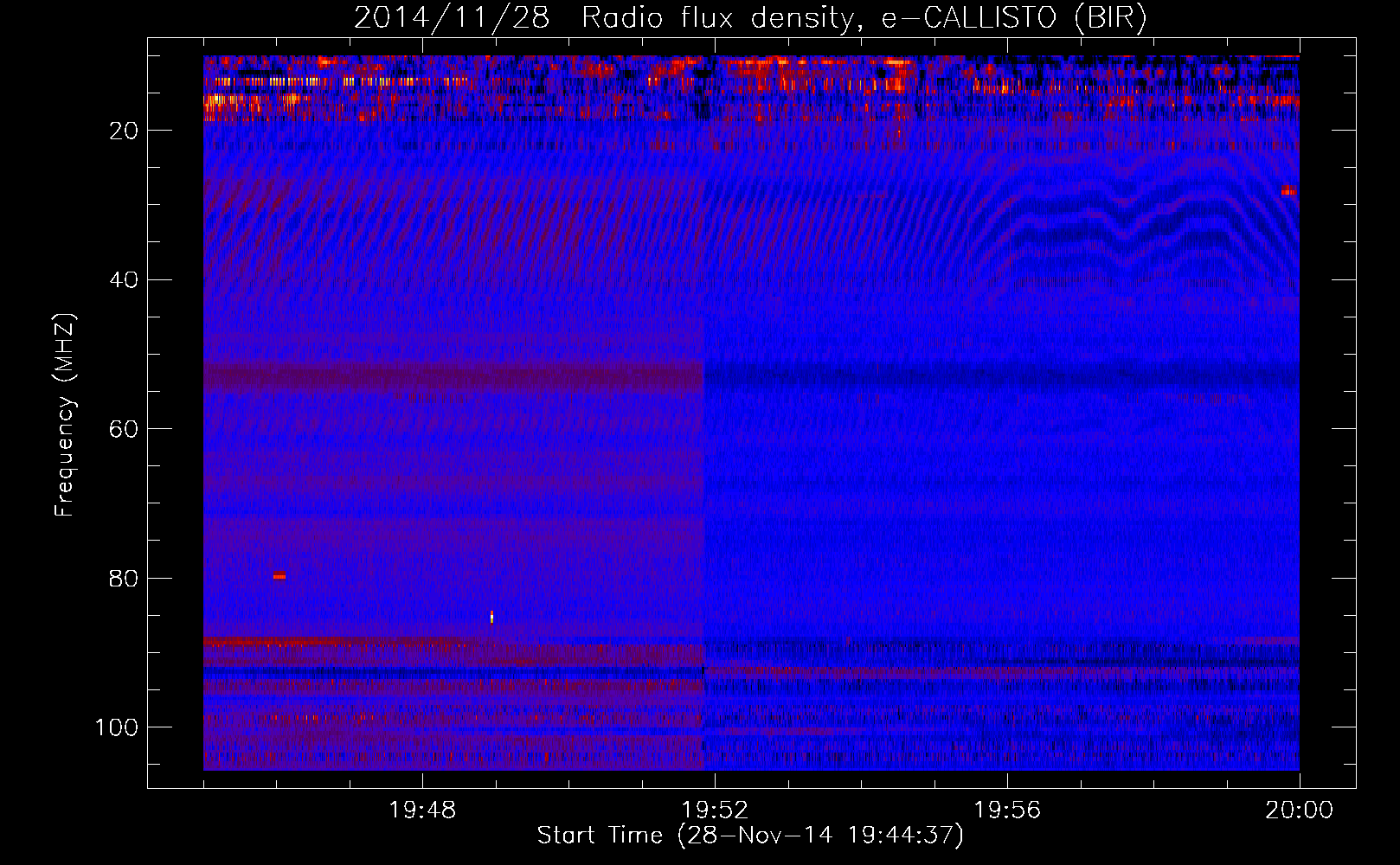The height and width of the screenshot is (865, 1400).
Task: Click the 19:56 time tick label
Action: [1007, 811]
